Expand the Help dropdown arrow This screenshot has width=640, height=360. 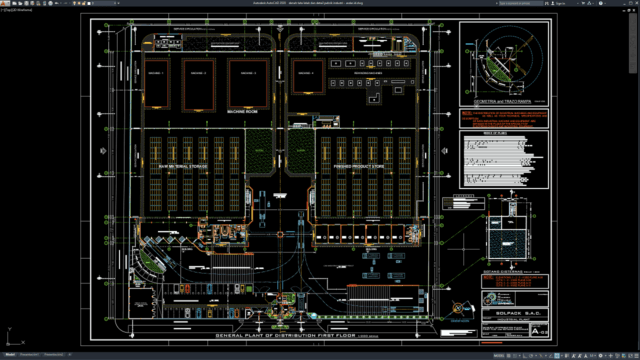pyautogui.click(x=605, y=3)
